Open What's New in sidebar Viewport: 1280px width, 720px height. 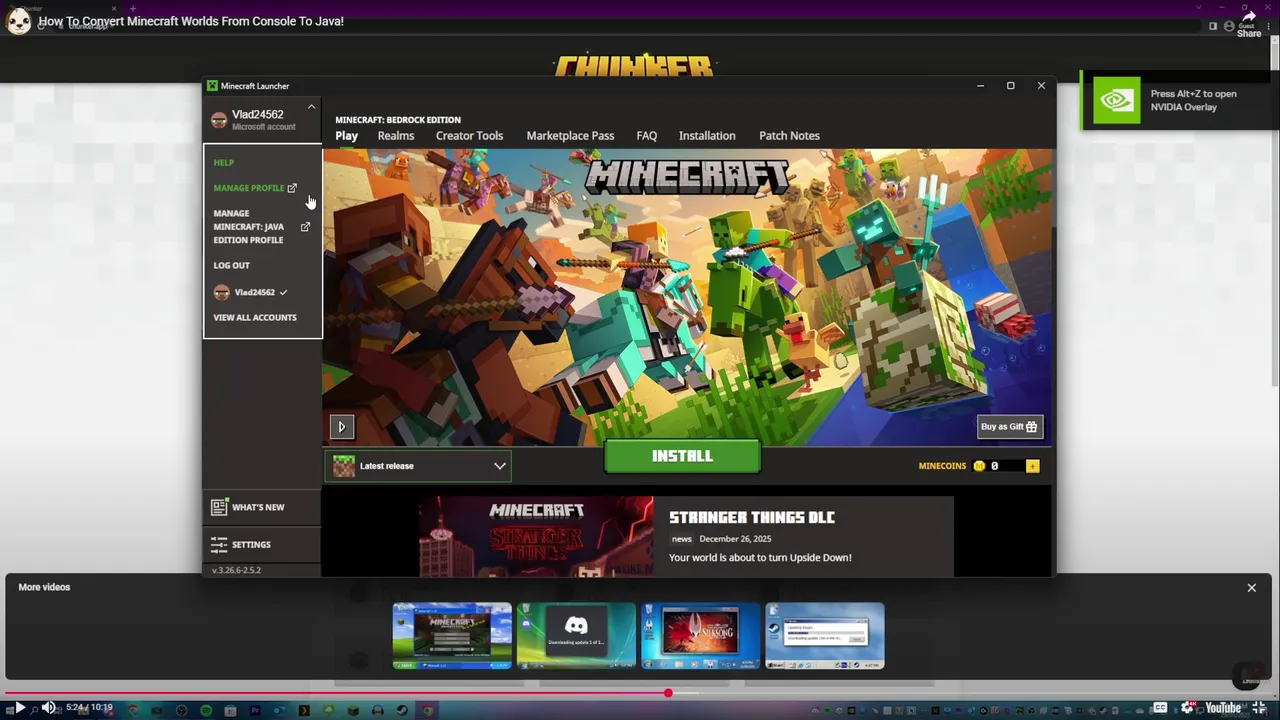click(262, 507)
